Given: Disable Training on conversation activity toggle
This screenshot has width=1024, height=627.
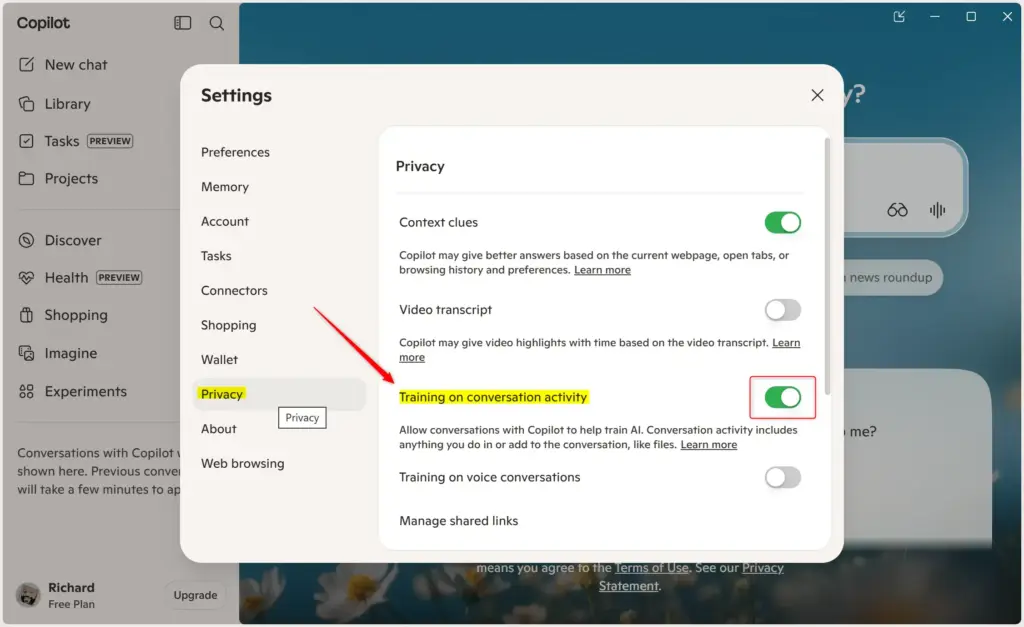Looking at the screenshot, I should click(x=782, y=397).
